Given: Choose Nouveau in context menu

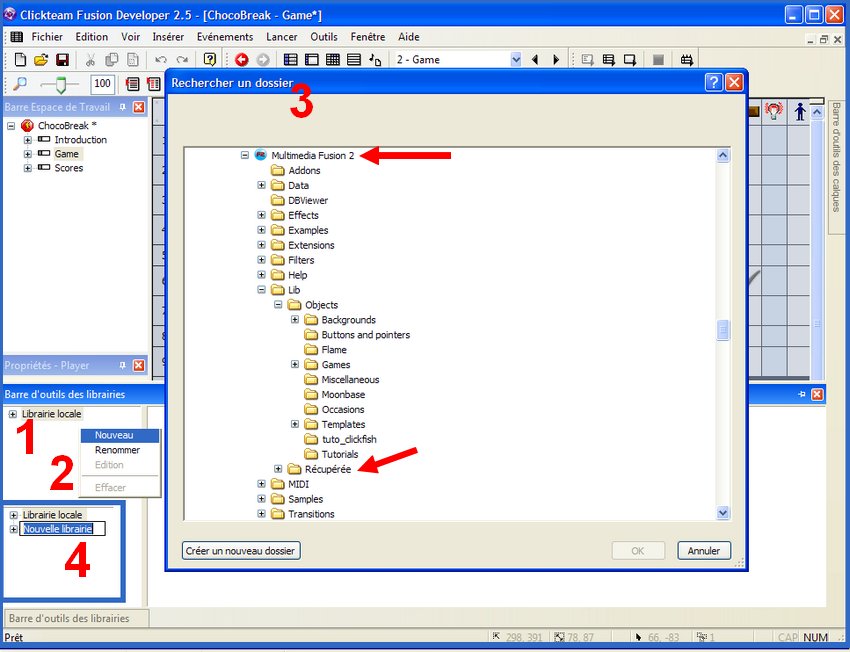Looking at the screenshot, I should (120, 435).
